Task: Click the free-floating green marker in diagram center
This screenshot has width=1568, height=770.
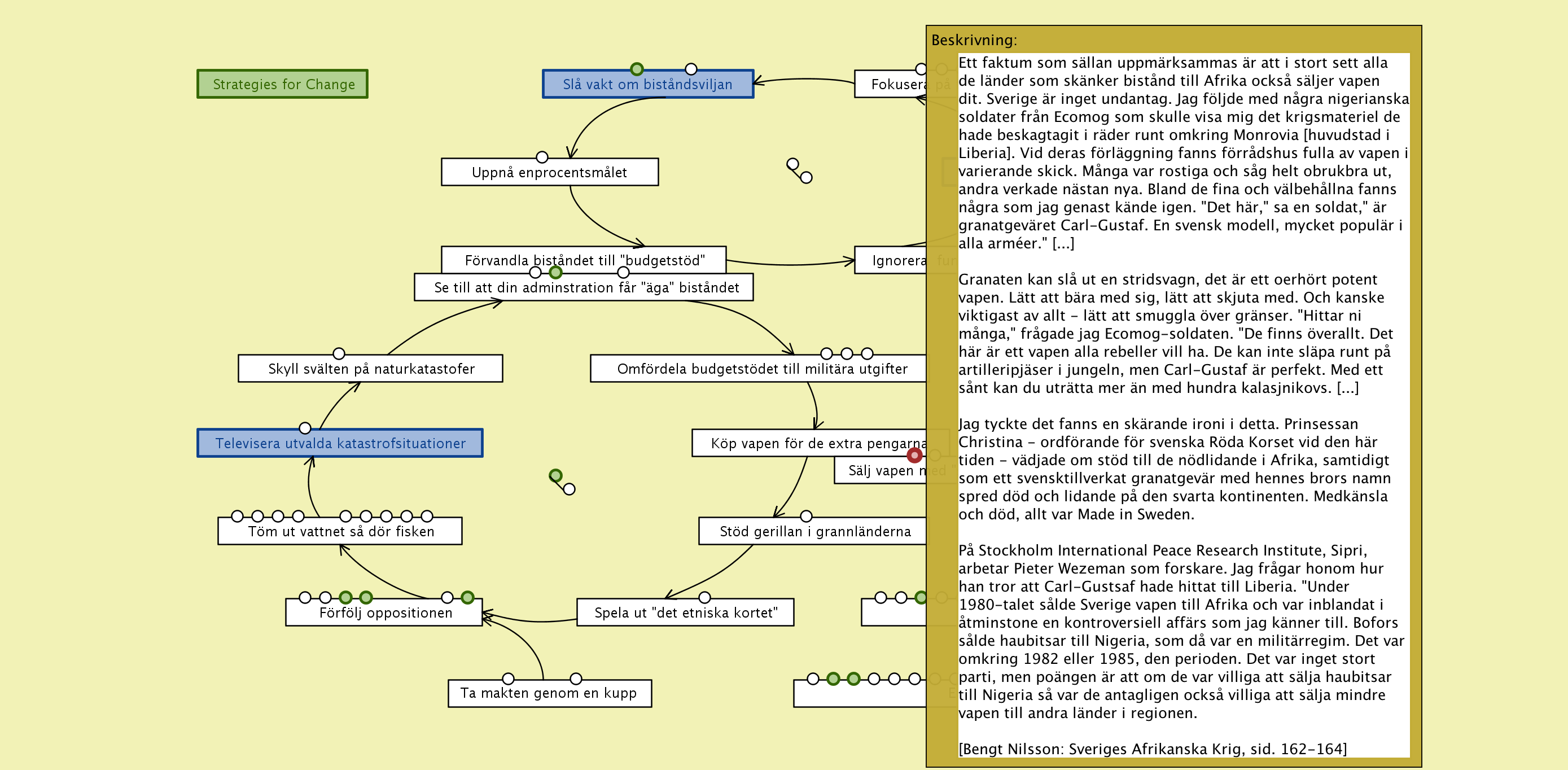Action: [555, 475]
